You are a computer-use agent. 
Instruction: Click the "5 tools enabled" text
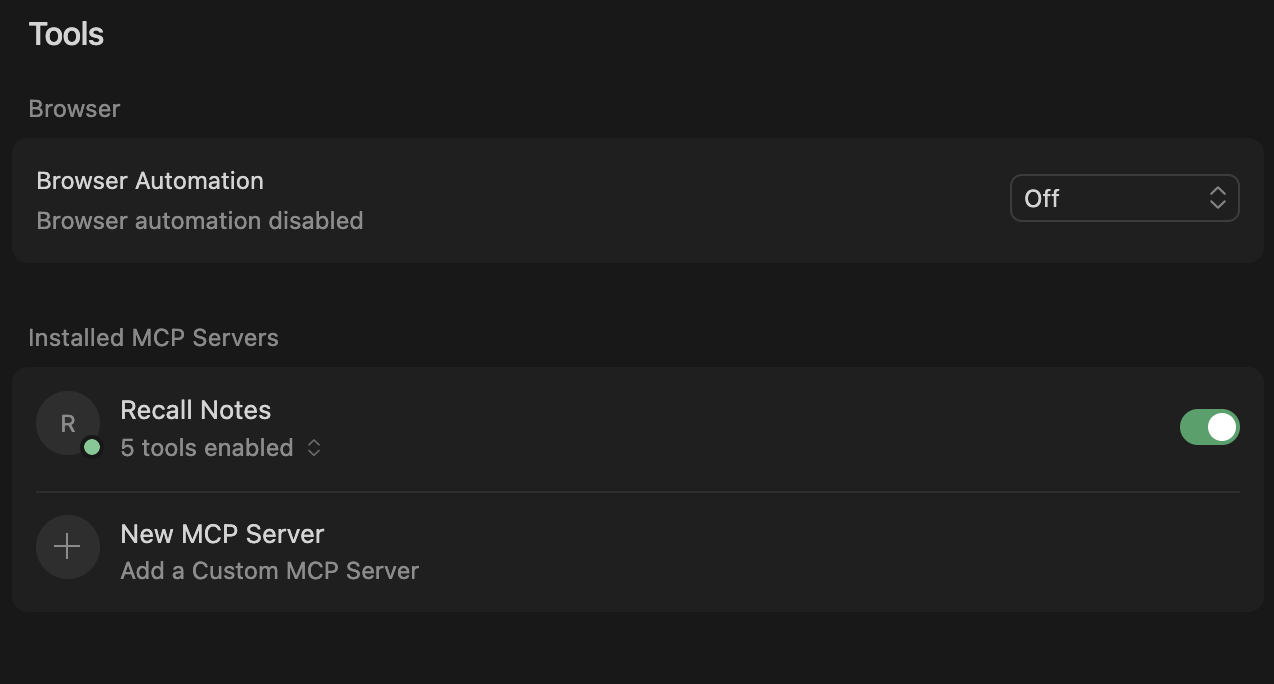(206, 448)
